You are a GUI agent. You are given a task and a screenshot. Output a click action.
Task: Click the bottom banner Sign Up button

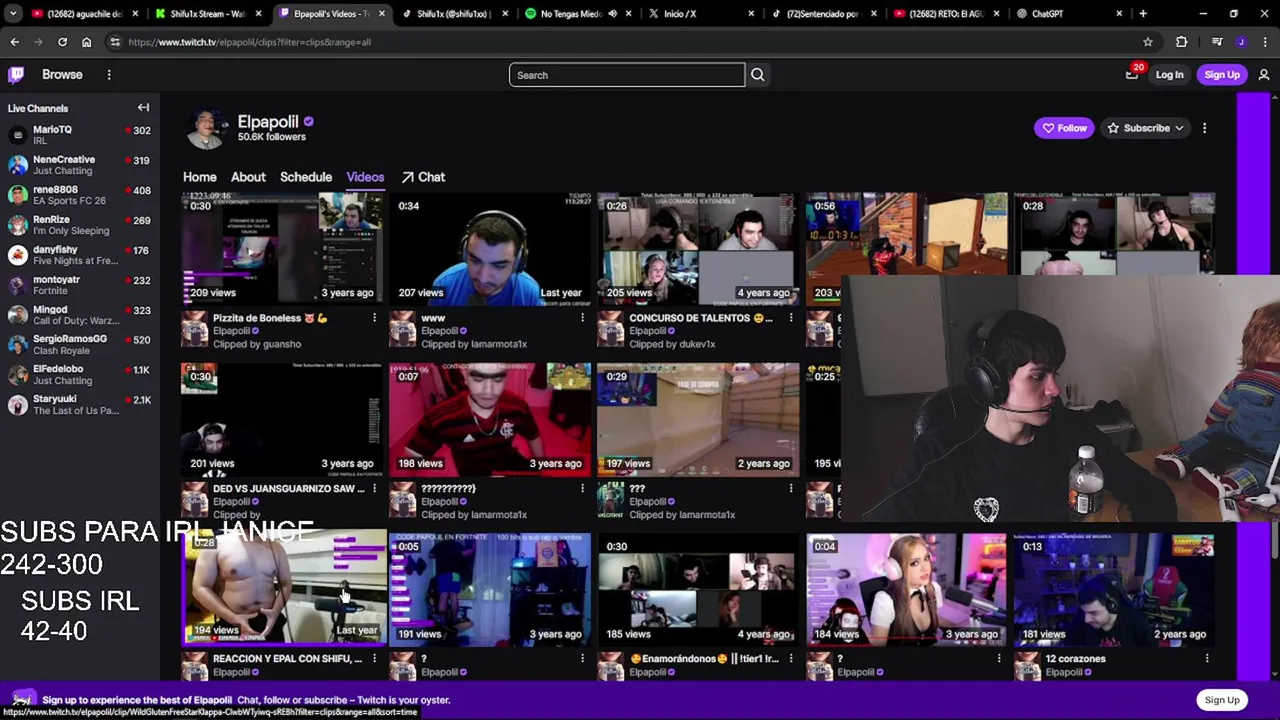[x=1221, y=700]
